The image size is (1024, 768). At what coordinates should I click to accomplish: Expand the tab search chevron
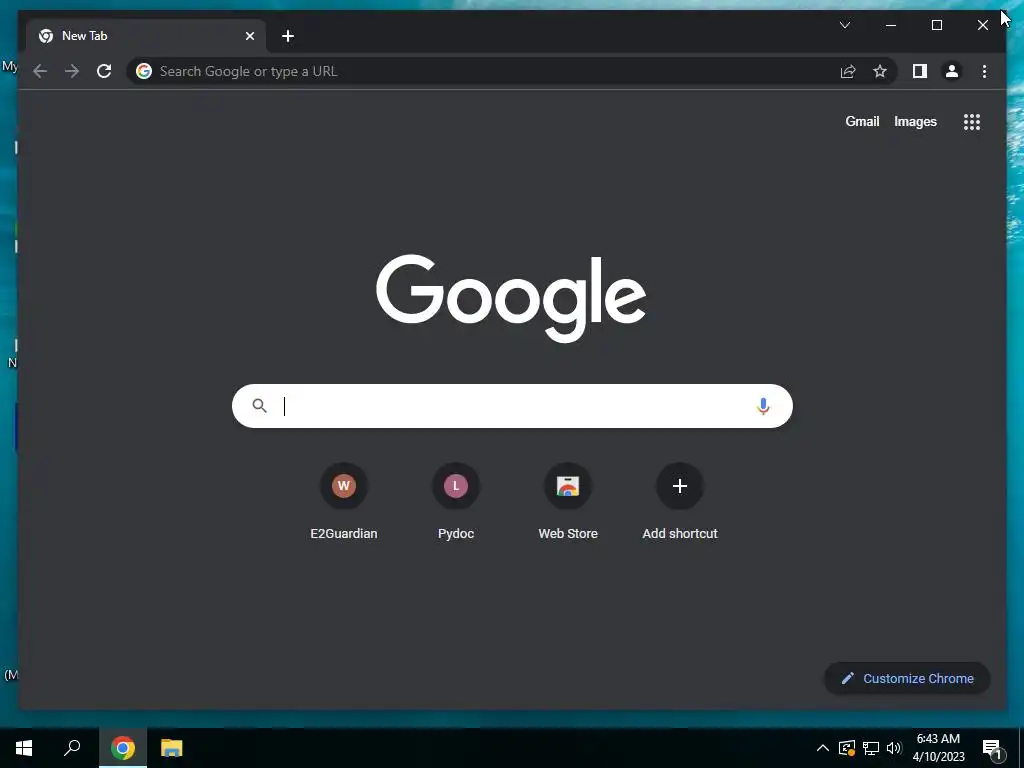[x=844, y=25]
